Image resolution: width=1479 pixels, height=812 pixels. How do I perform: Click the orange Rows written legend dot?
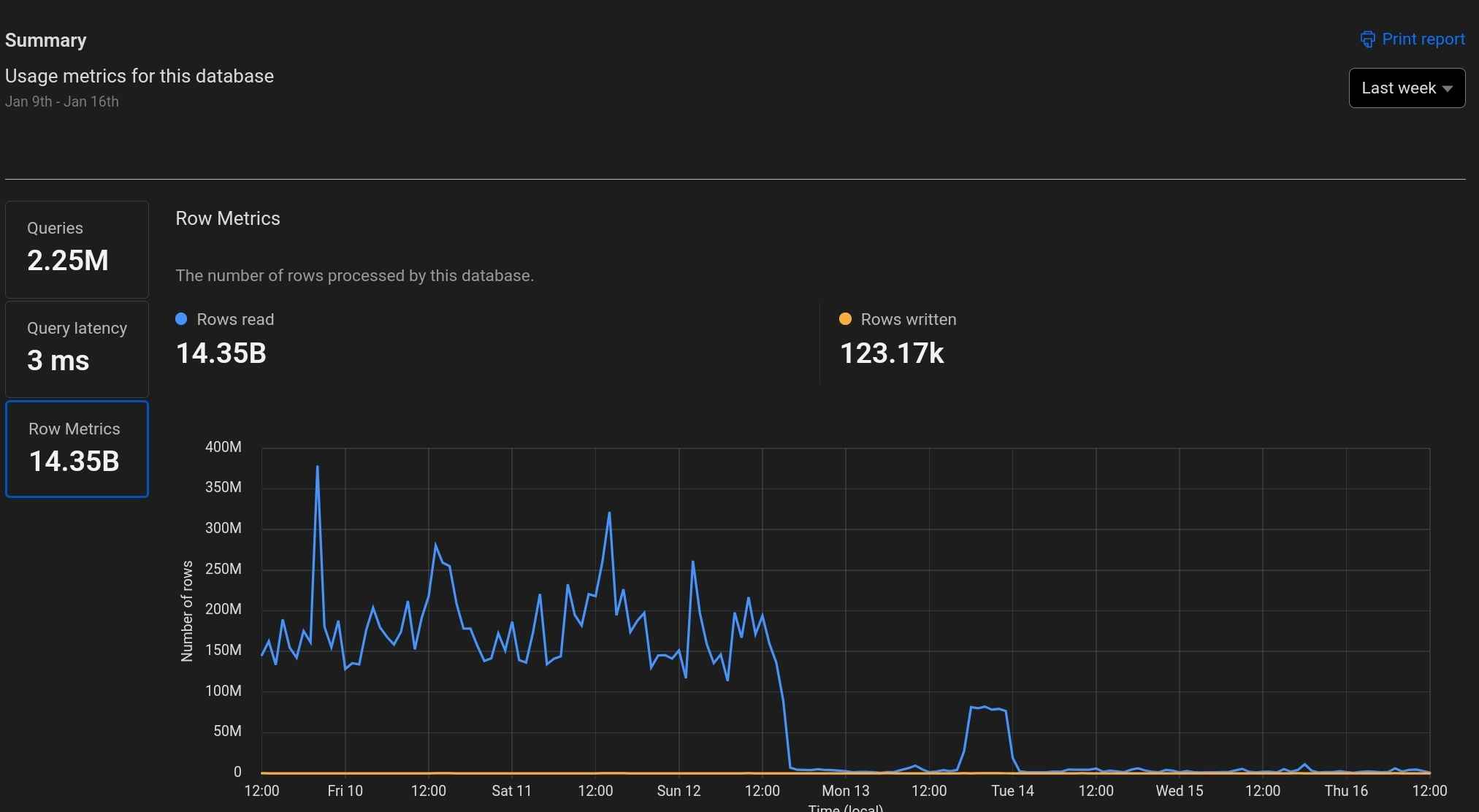coord(845,319)
